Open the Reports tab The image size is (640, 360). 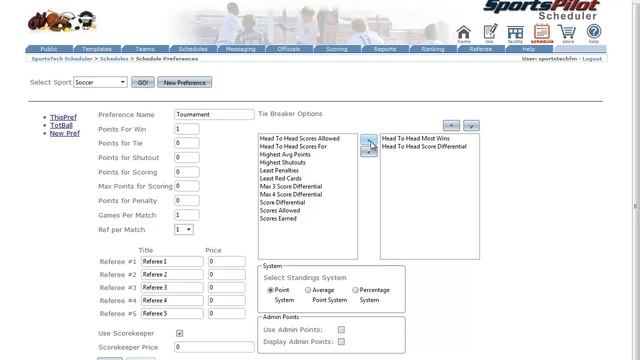click(x=385, y=49)
